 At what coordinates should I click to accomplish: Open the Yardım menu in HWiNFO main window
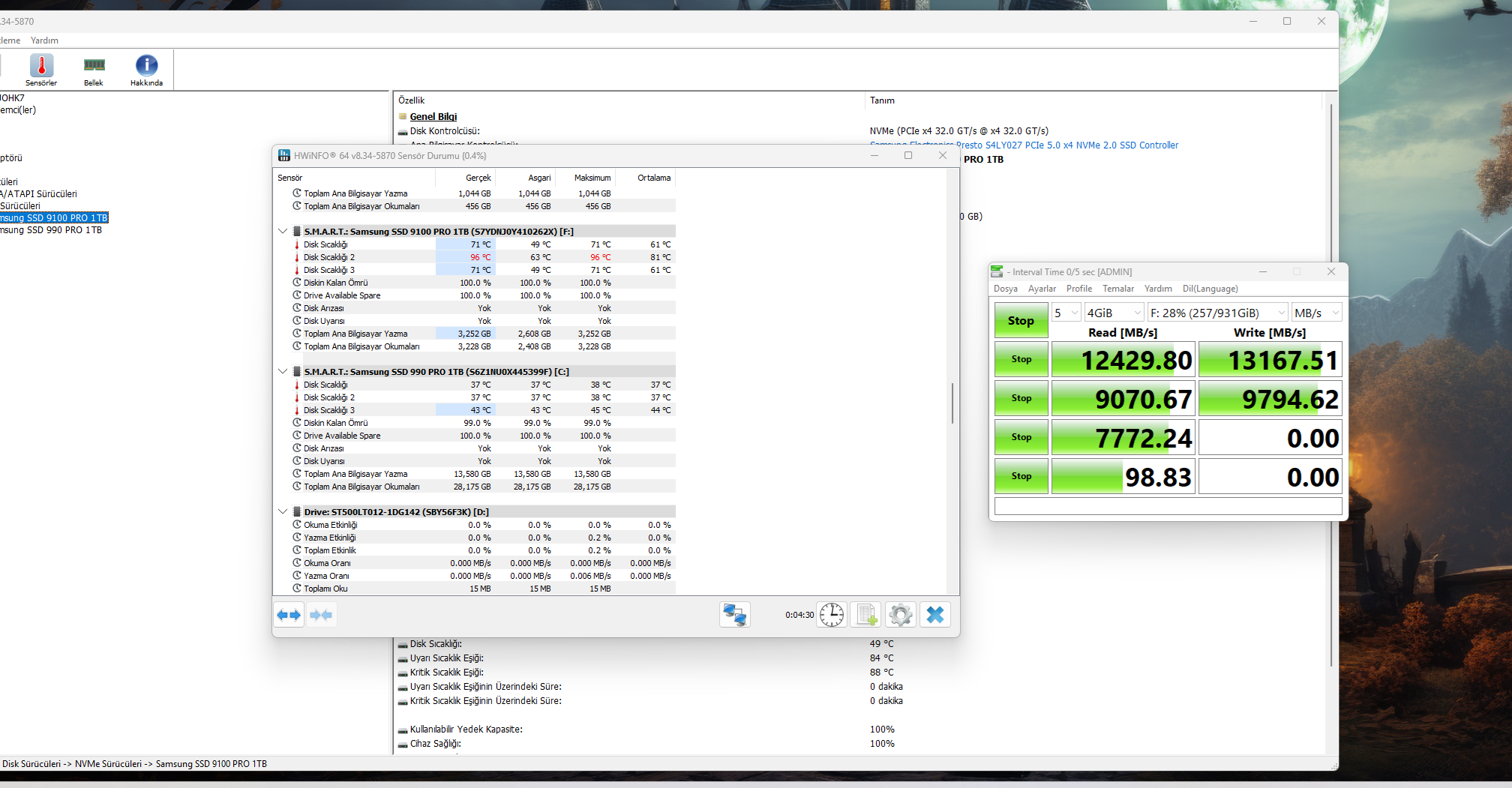[x=44, y=40]
